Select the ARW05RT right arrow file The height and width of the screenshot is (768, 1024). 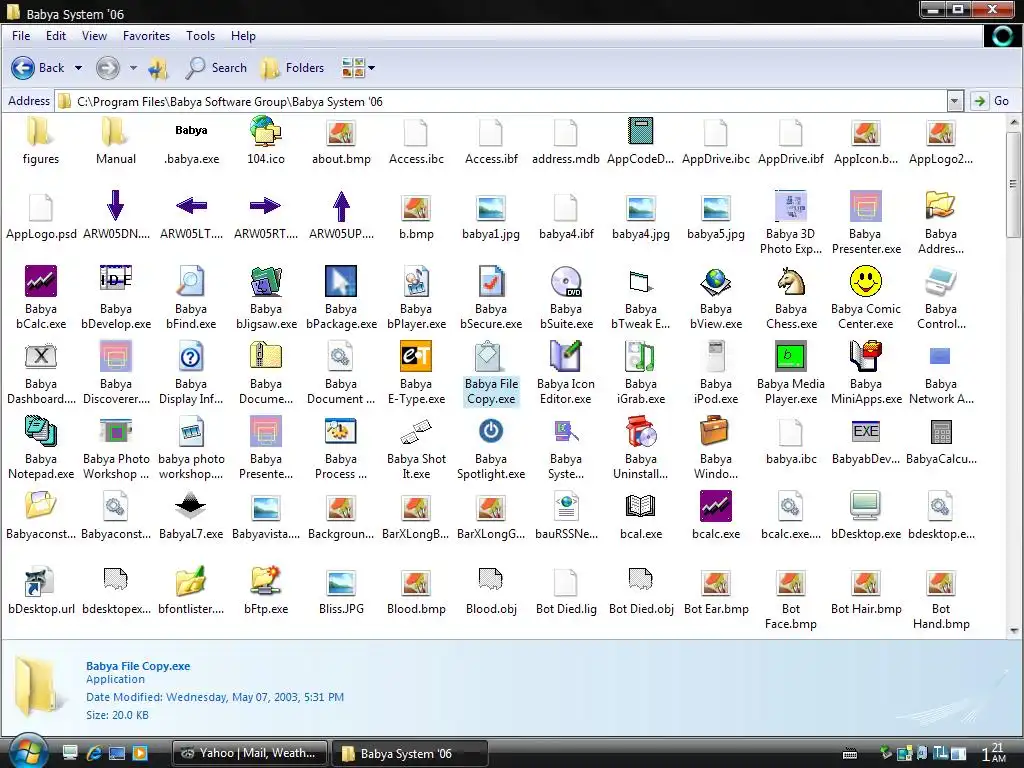pos(265,206)
